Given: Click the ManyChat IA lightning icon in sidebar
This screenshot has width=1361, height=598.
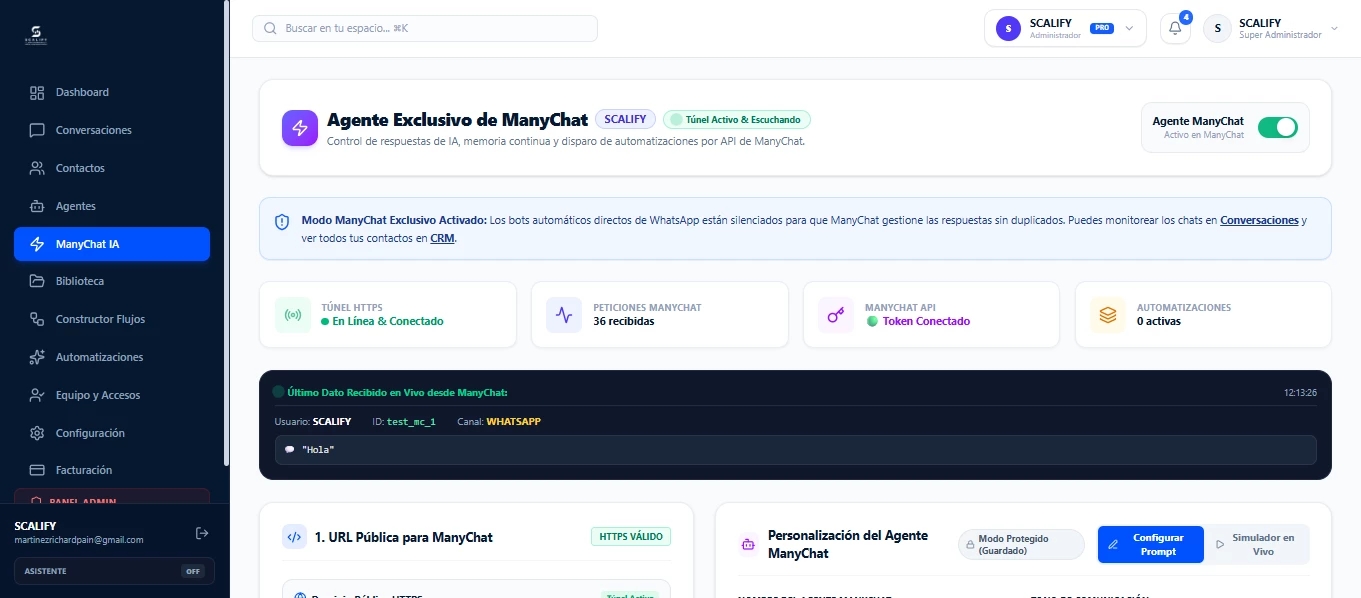Looking at the screenshot, I should coord(37,244).
